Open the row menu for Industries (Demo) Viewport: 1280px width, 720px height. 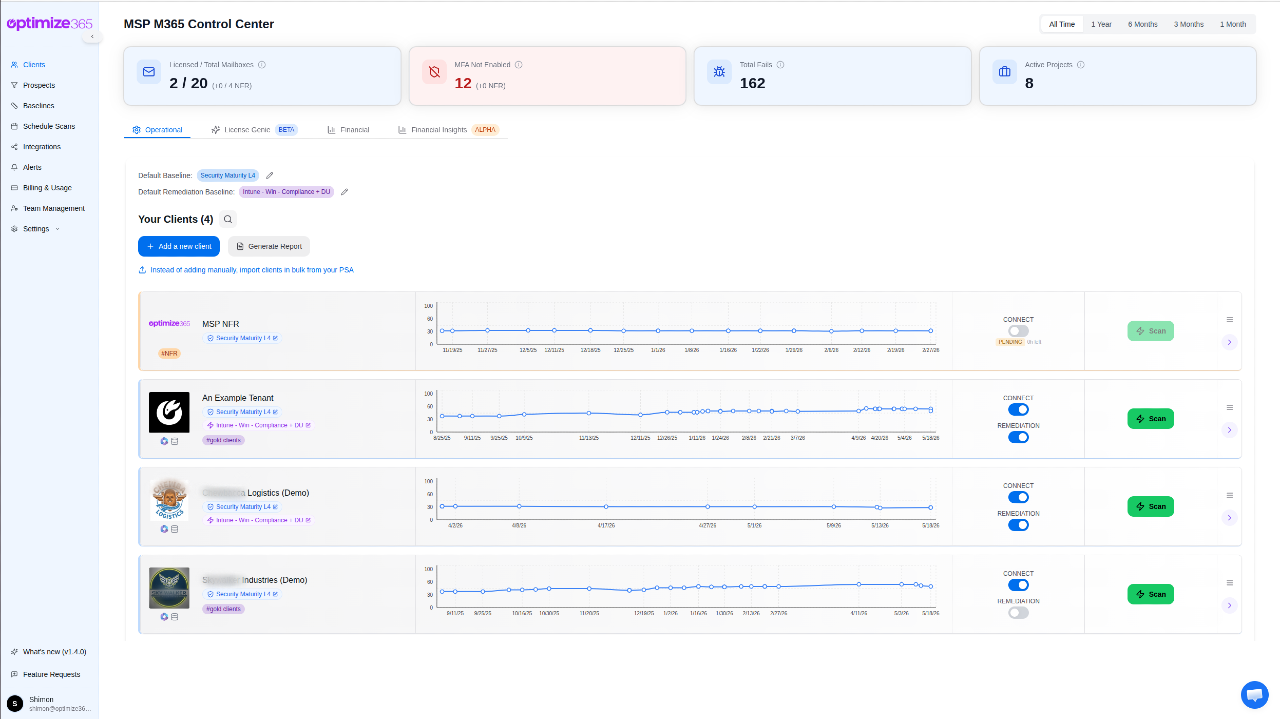pyautogui.click(x=1230, y=582)
